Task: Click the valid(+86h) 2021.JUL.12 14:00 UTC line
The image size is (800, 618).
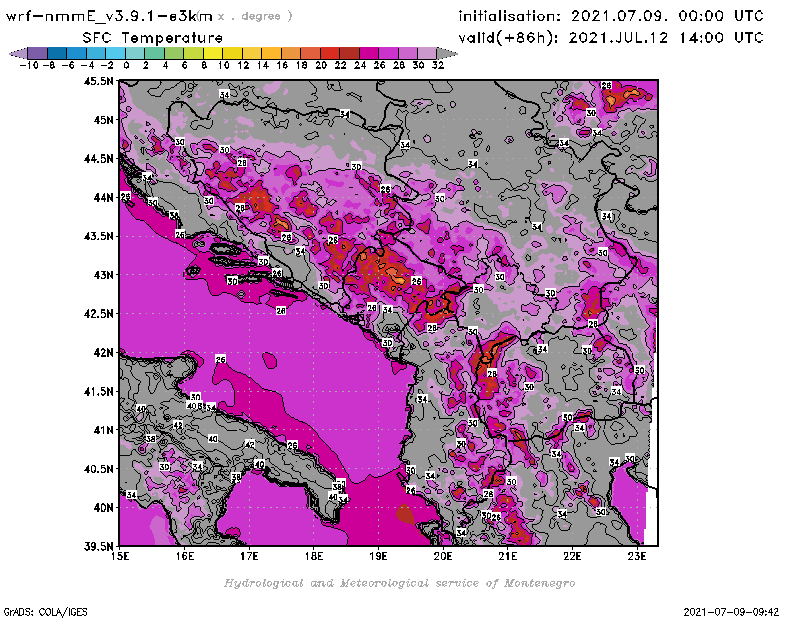Action: [611, 38]
